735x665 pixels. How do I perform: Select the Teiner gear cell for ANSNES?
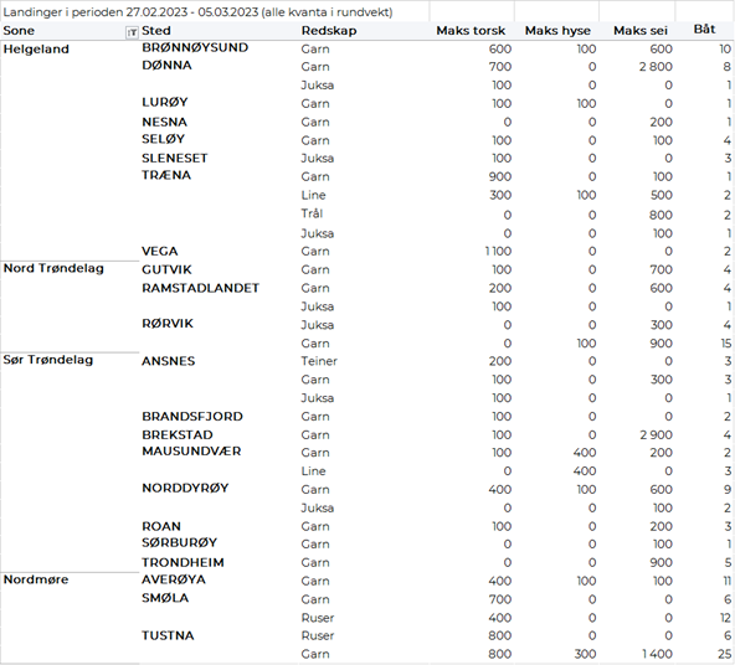click(x=319, y=361)
